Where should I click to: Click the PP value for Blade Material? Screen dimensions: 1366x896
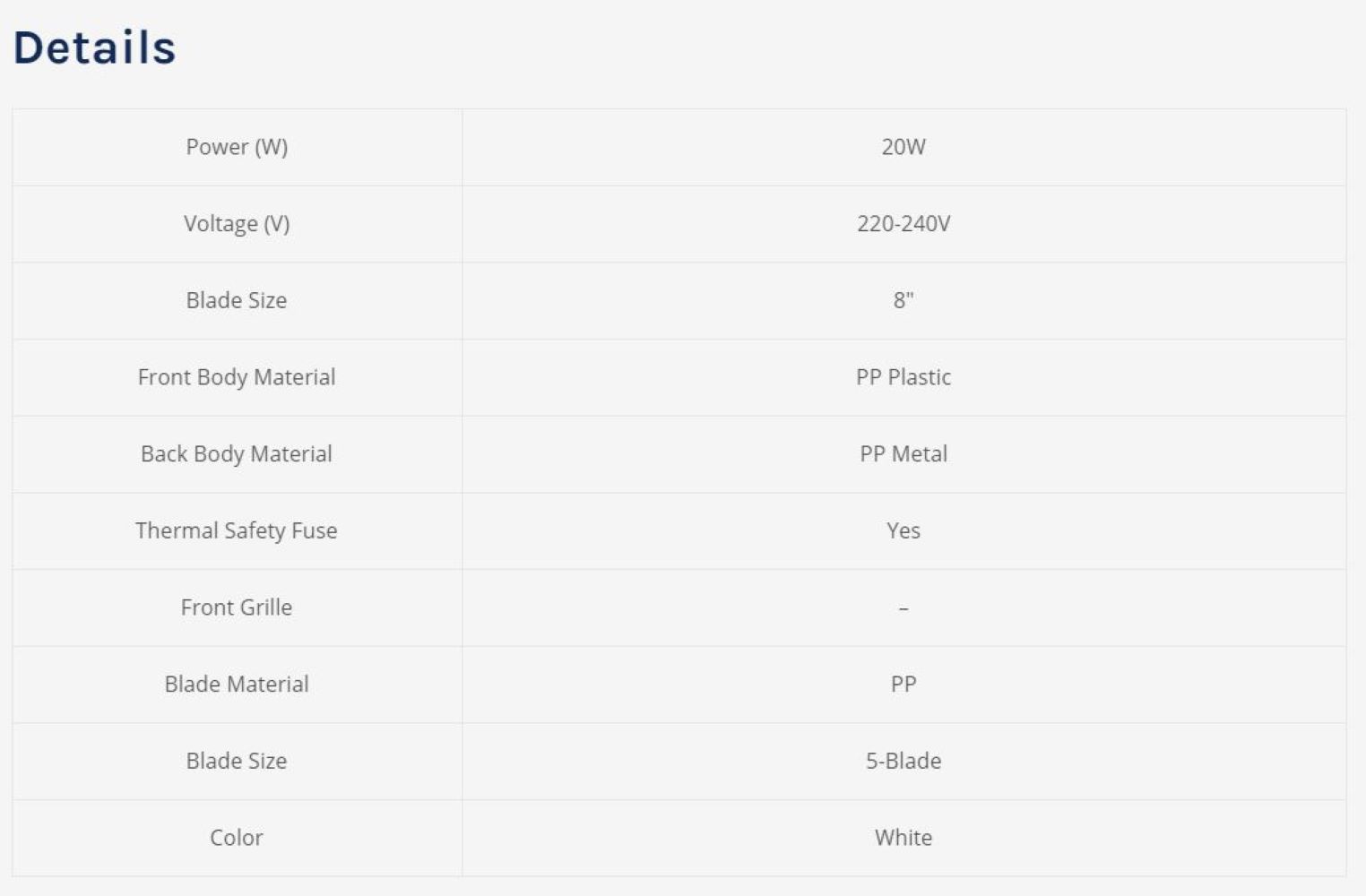[903, 685]
